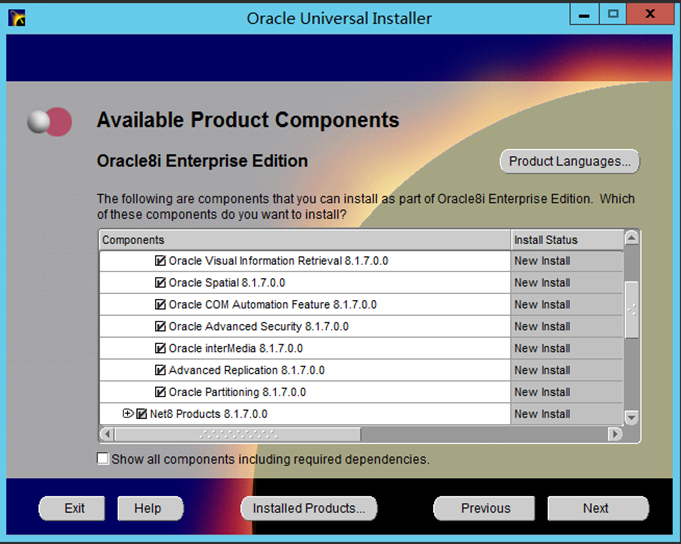This screenshot has height=544, width=681.
Task: Enable Show all components including required dependencies
Action: click(103, 458)
